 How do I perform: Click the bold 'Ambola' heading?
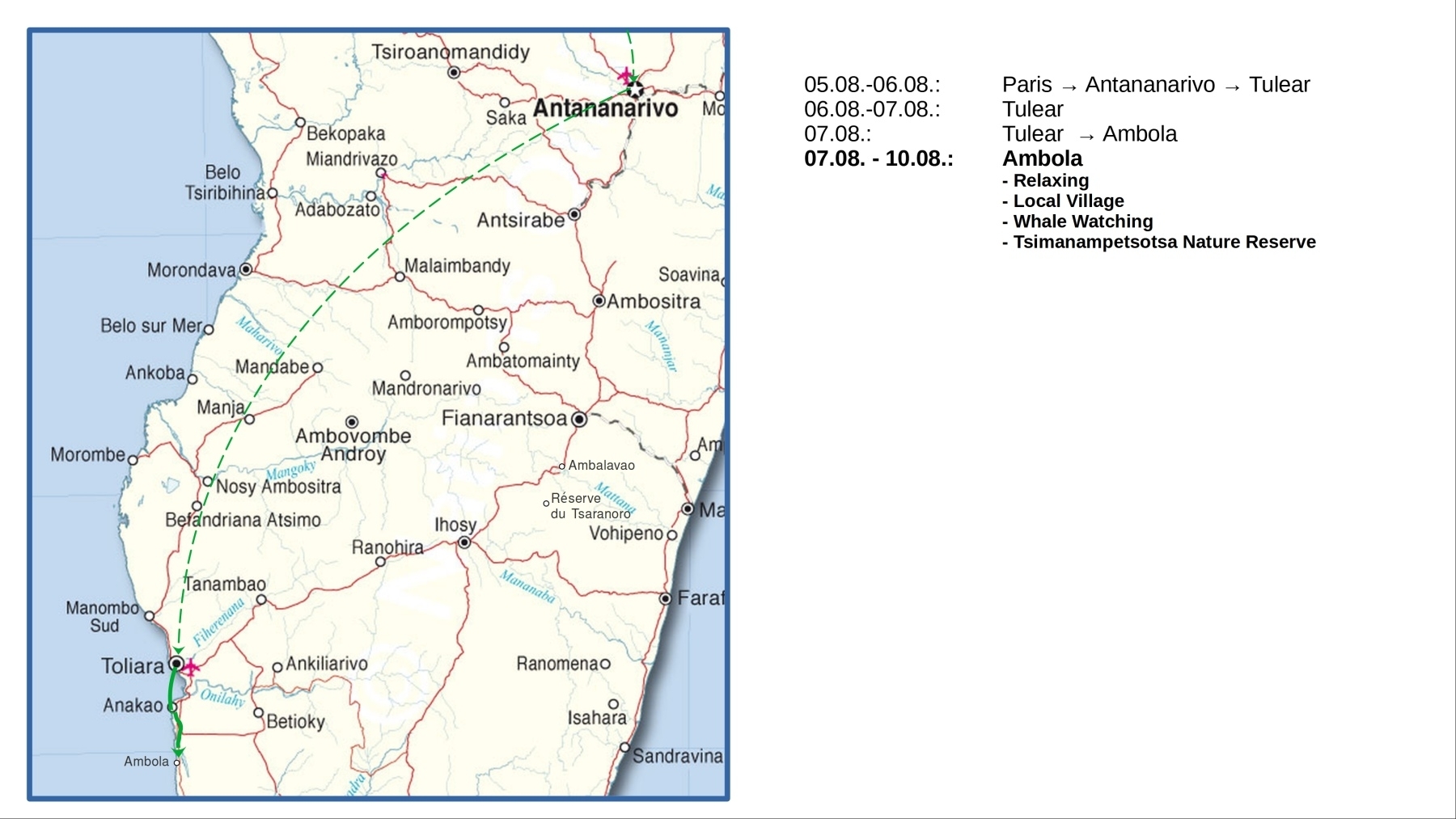(1042, 158)
